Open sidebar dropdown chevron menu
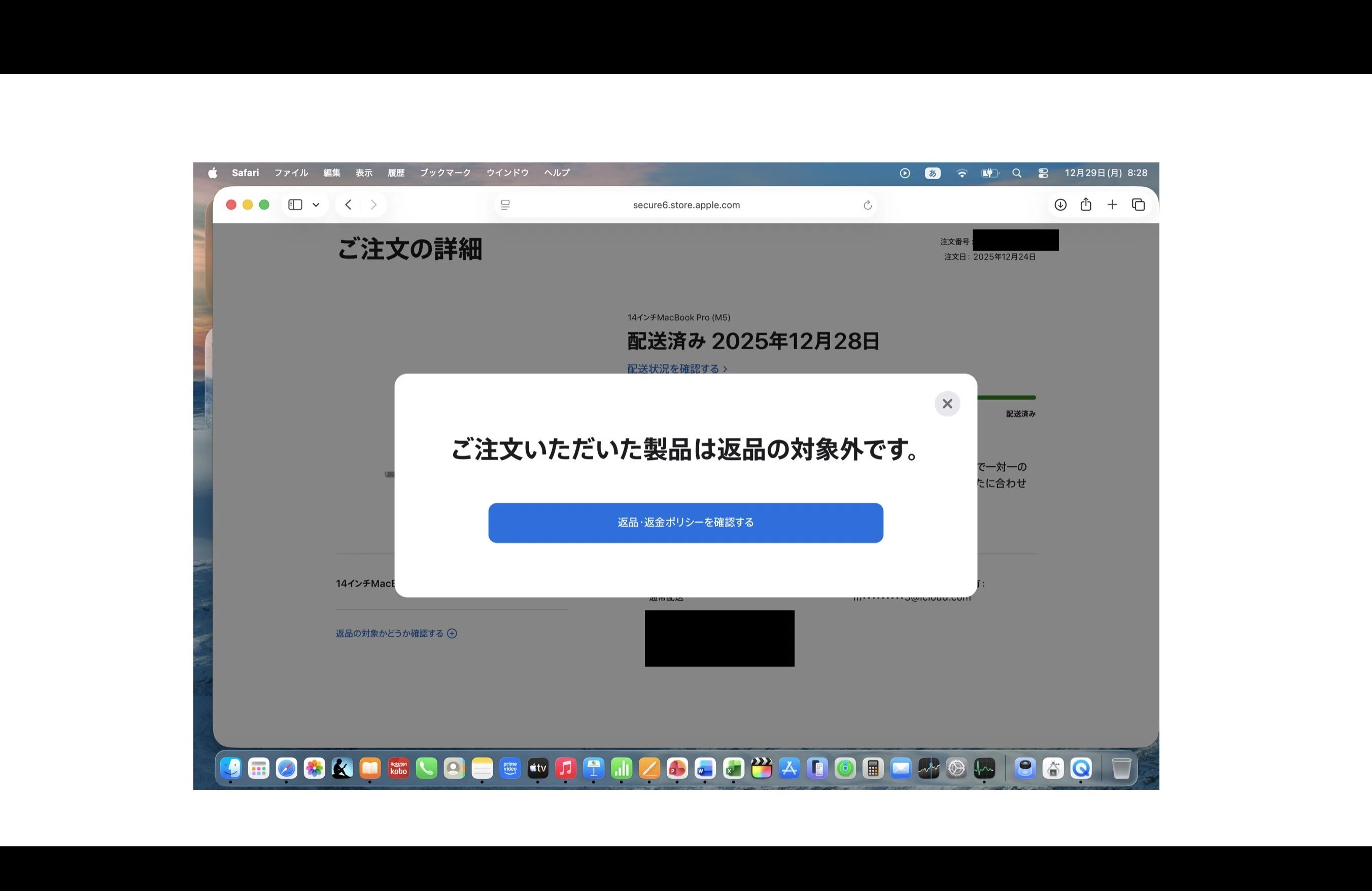This screenshot has height=891, width=1372. 316,204
